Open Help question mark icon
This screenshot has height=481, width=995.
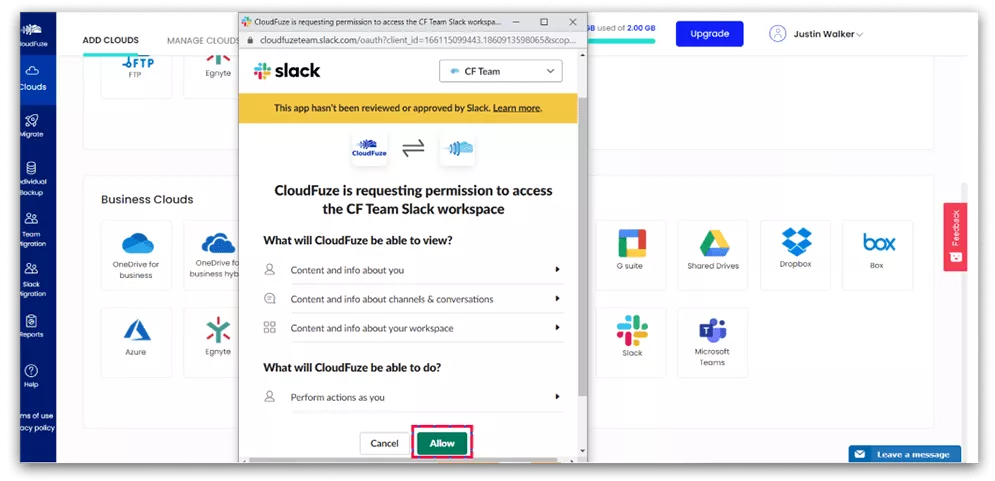click(31, 371)
